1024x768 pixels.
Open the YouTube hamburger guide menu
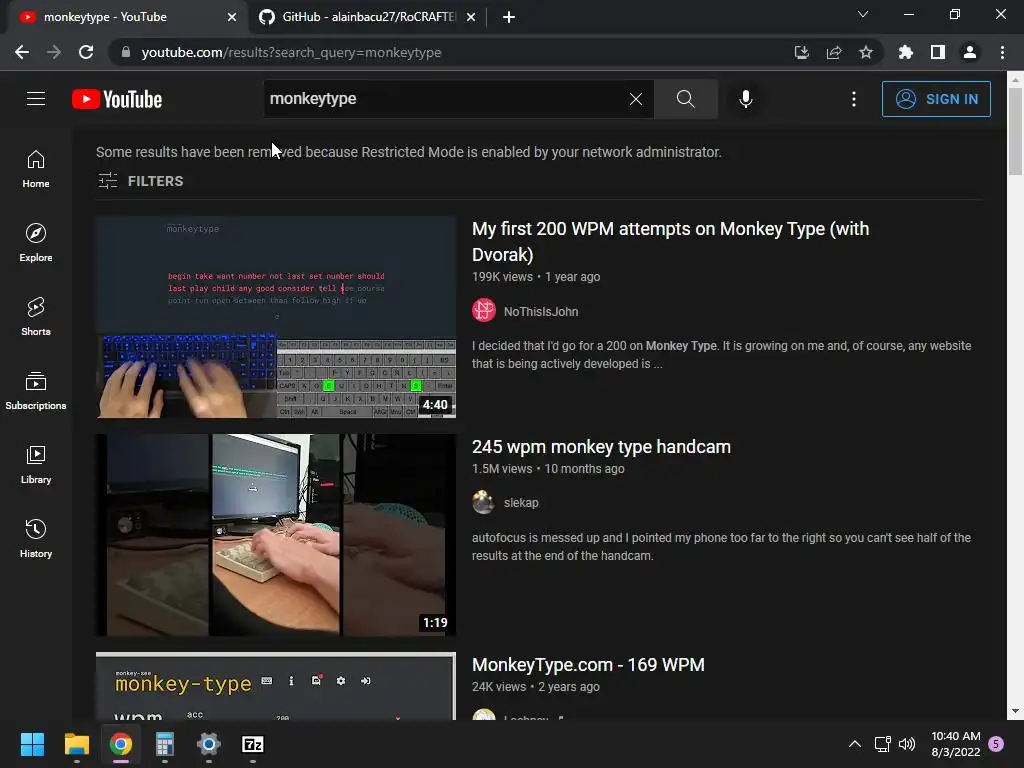click(36, 99)
